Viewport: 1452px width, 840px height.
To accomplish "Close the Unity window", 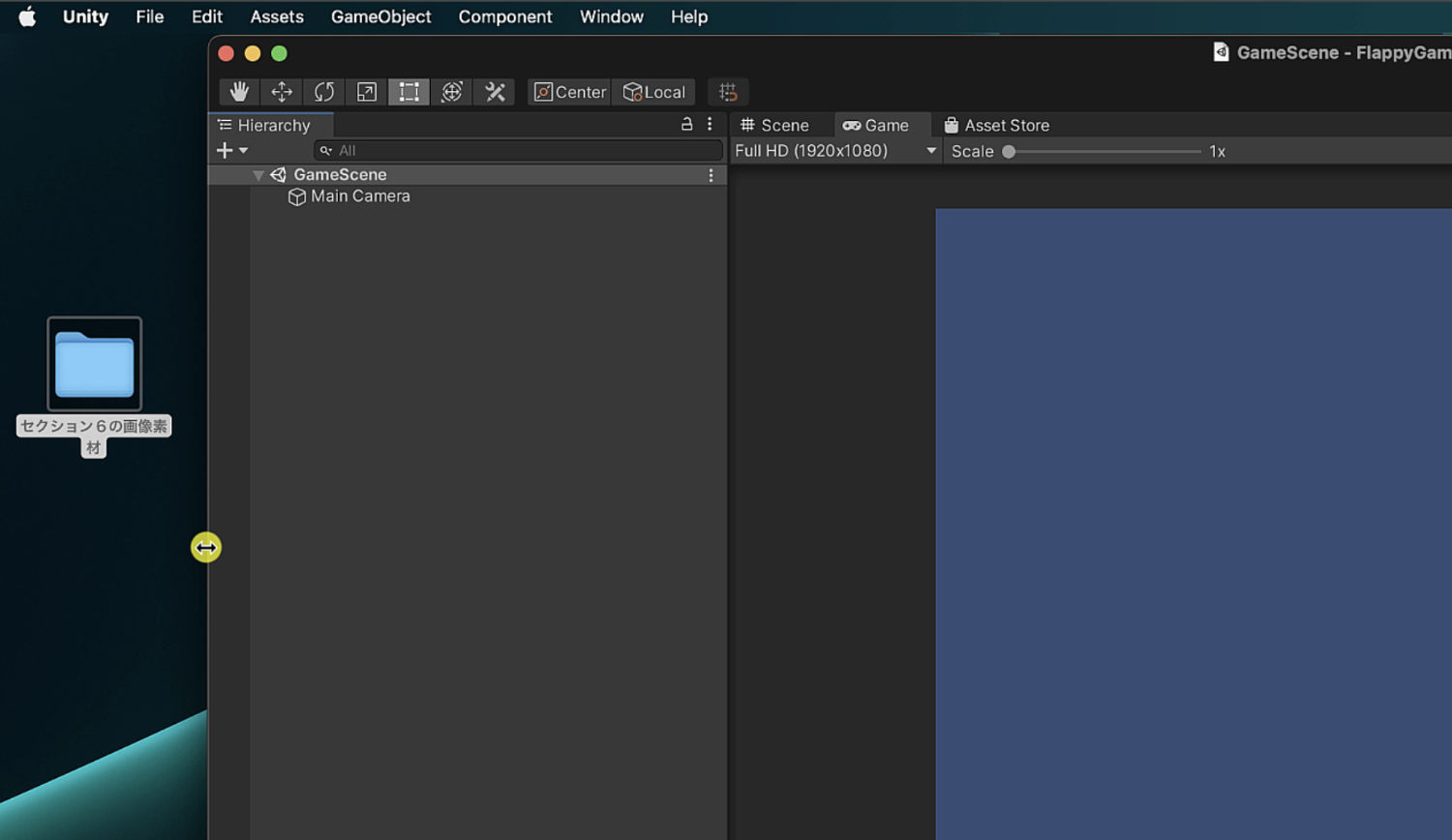I will coord(226,53).
